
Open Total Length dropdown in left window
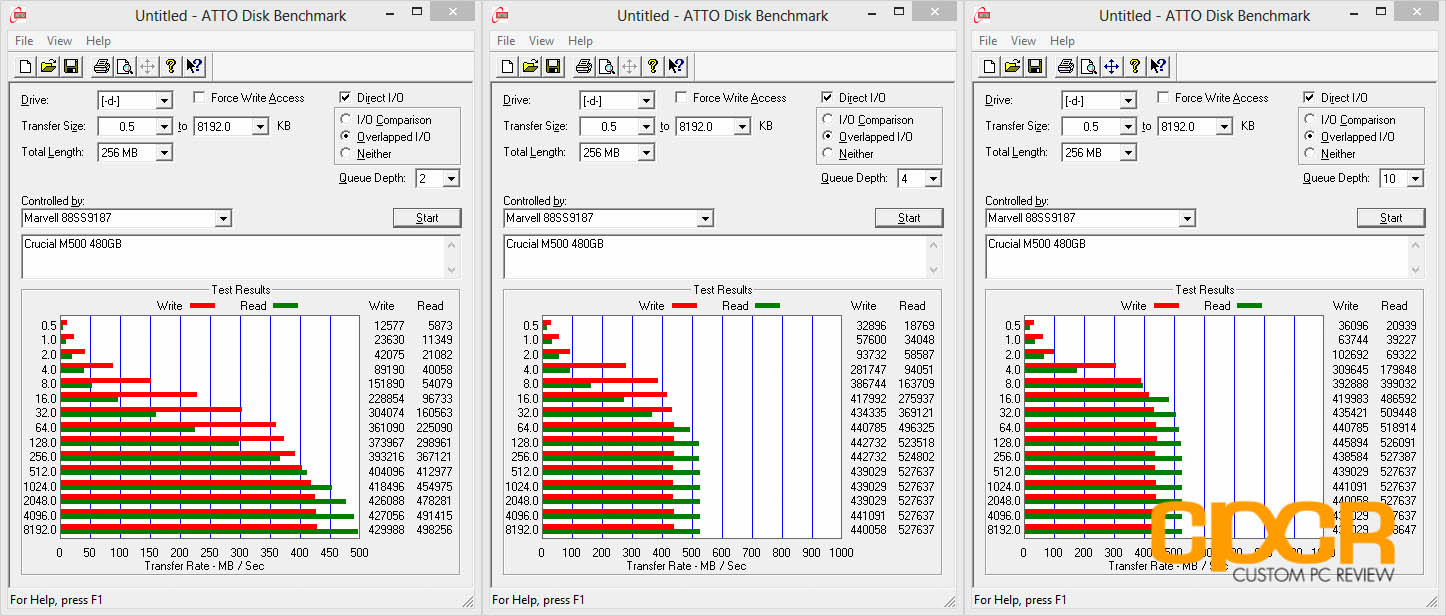pos(164,152)
